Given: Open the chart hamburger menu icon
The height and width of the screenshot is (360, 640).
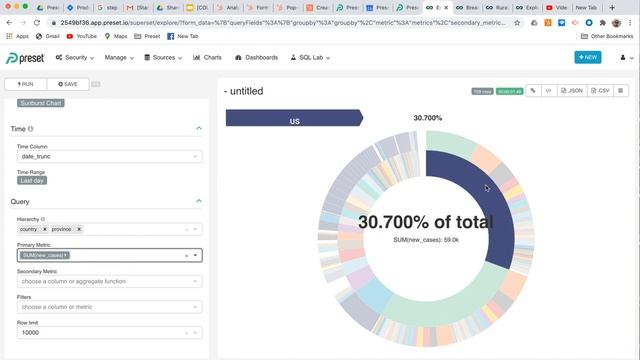Looking at the screenshot, I should (620, 91).
